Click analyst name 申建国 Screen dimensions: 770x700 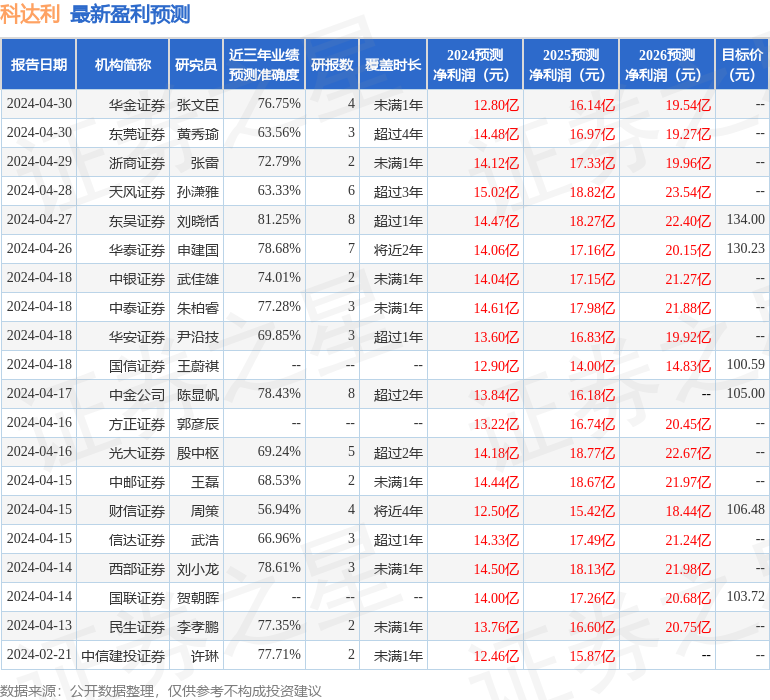tap(197, 250)
